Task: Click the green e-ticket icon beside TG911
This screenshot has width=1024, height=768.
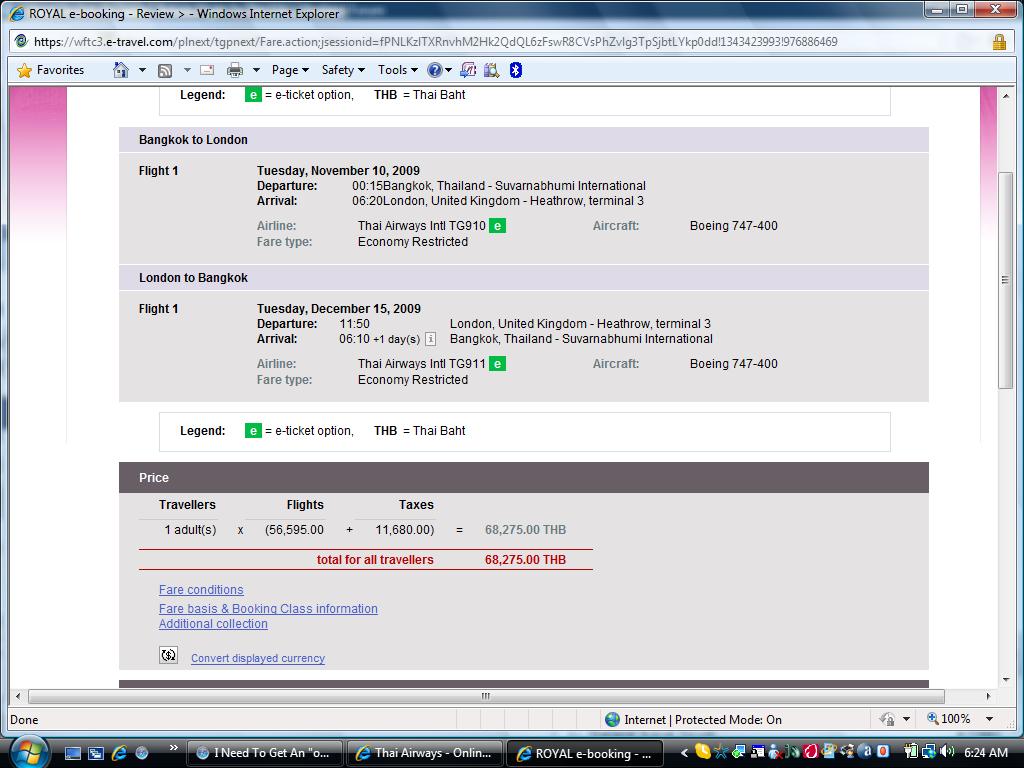Action: [498, 364]
